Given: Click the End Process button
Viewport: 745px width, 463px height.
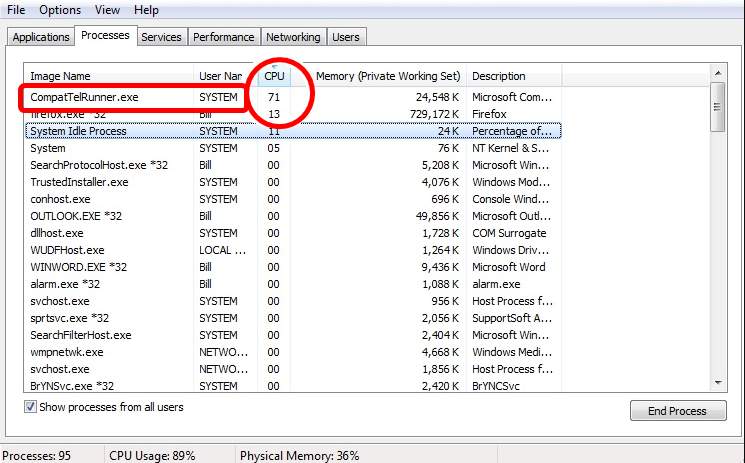Looking at the screenshot, I should [x=678, y=411].
